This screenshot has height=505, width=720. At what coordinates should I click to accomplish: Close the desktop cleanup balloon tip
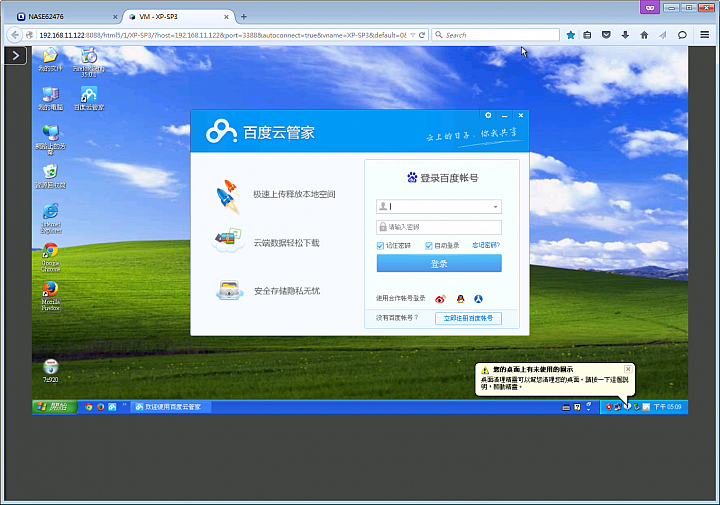coord(628,369)
